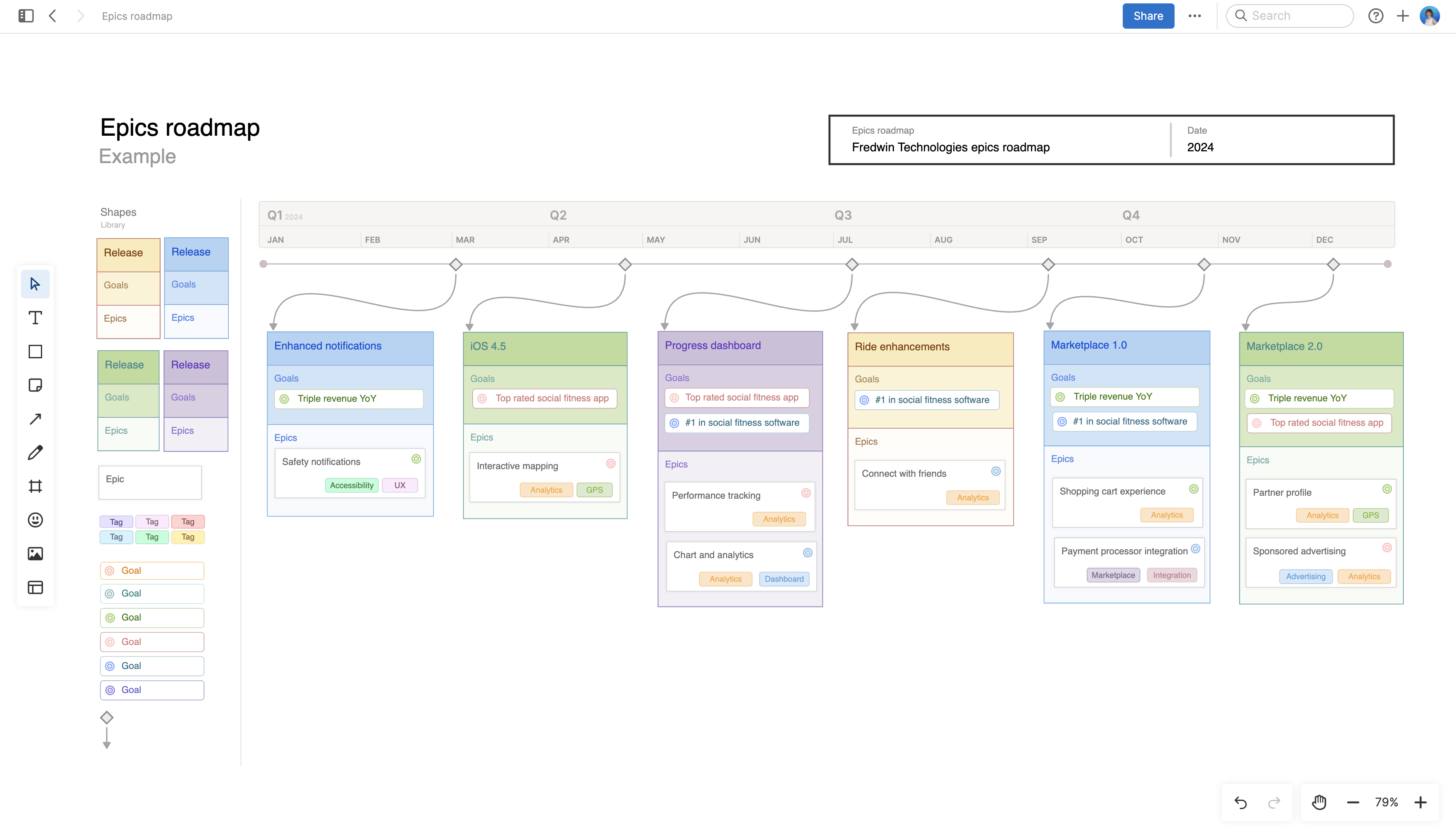Open the account menu via profile avatar
Screen dimensions: 1456x838
pyautogui.click(x=1430, y=16)
